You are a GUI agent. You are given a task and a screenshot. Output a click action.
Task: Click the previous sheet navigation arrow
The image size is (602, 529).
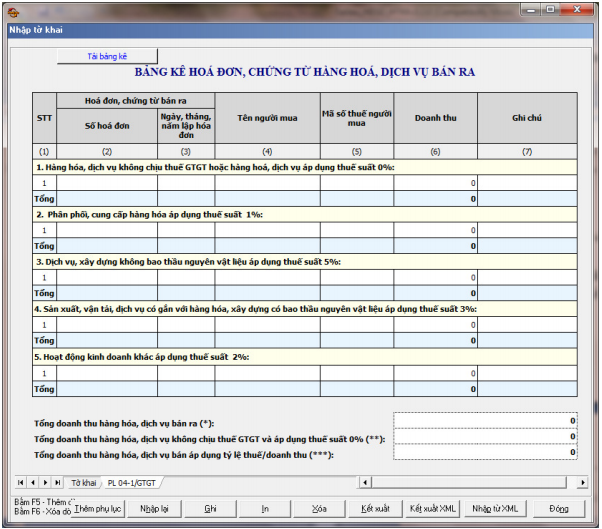tap(32, 482)
